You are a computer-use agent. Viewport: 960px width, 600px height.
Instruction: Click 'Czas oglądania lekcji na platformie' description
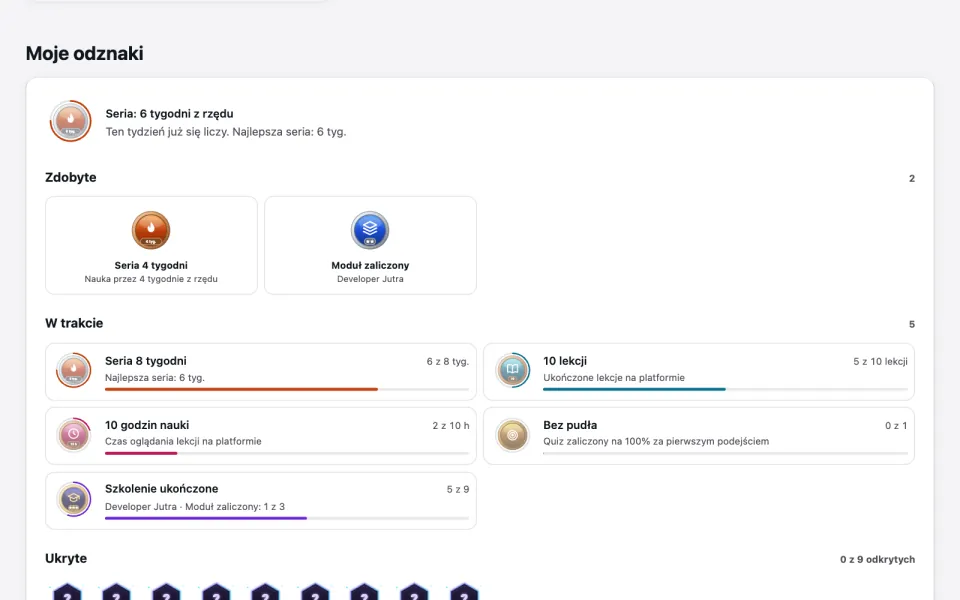click(183, 441)
